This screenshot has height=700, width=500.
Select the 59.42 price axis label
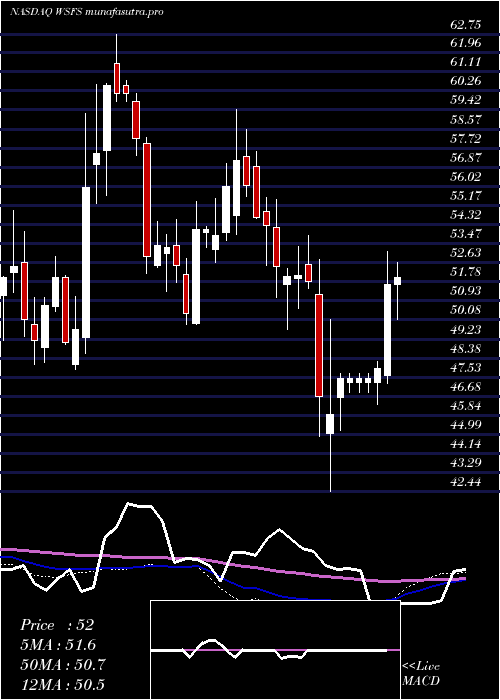click(466, 100)
